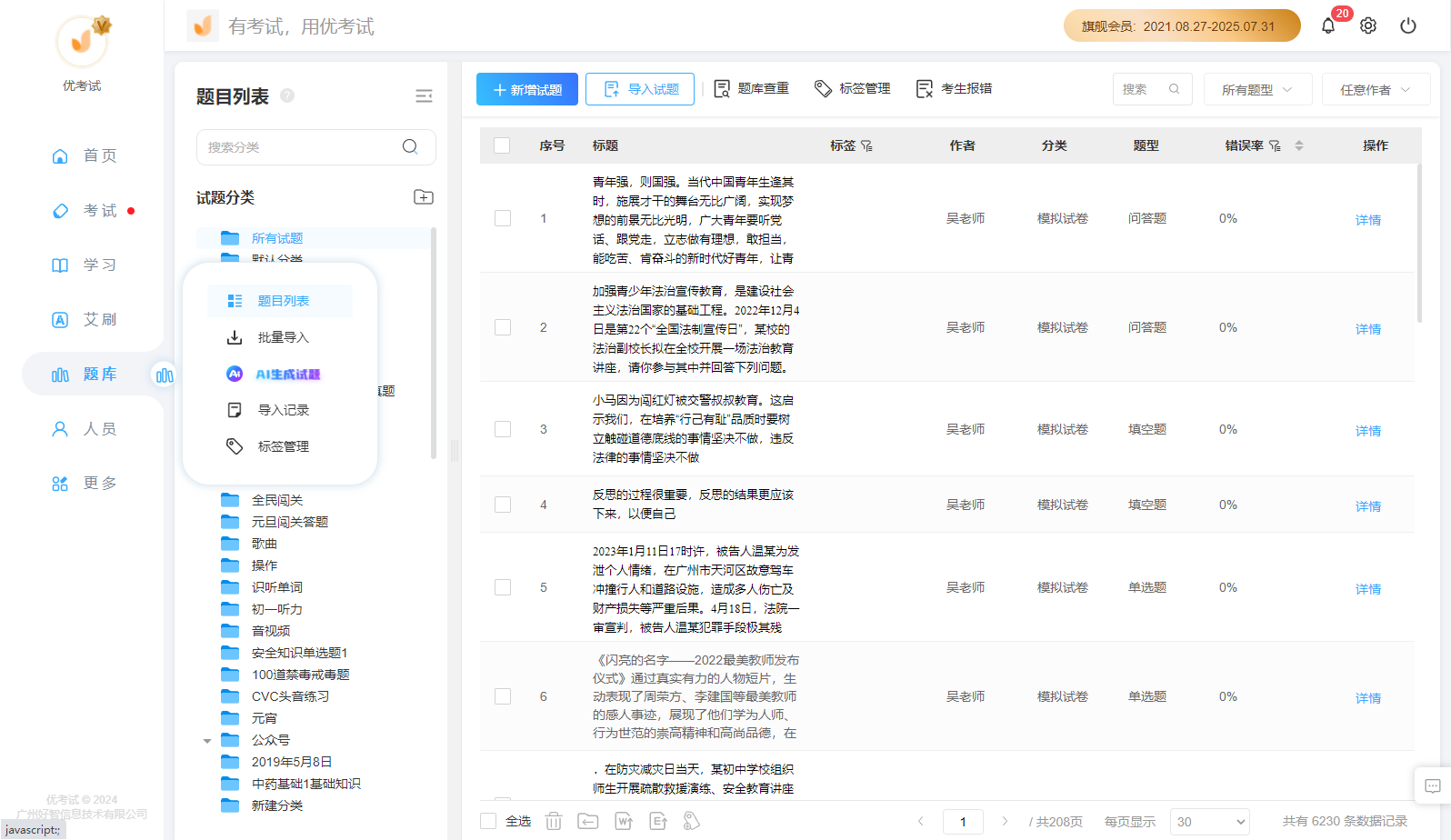Toggle 全选 checkbox at bottom
The height and width of the screenshot is (840, 1451).
488,821
